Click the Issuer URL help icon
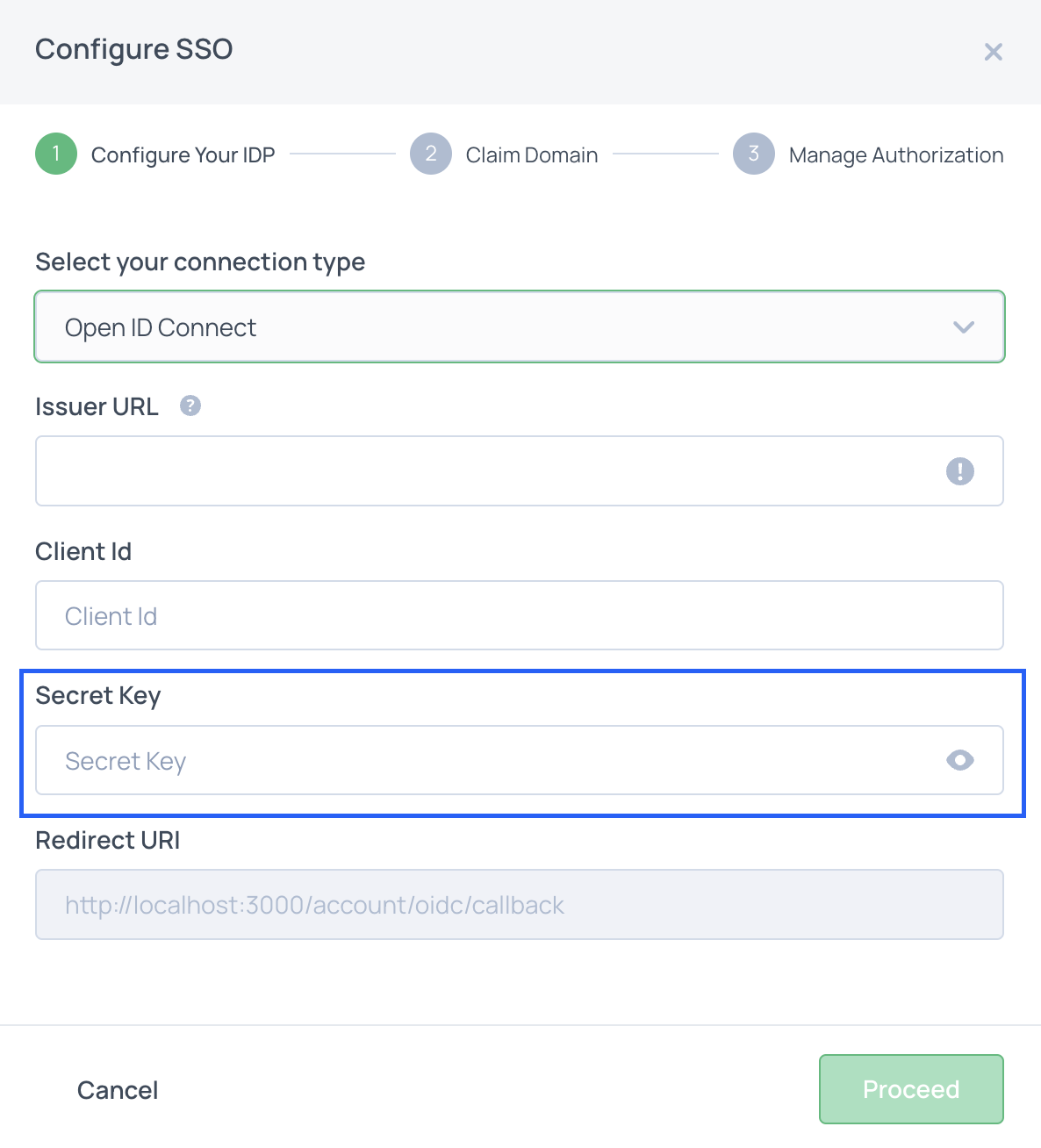Screen dimensions: 1041x1148 (190, 405)
